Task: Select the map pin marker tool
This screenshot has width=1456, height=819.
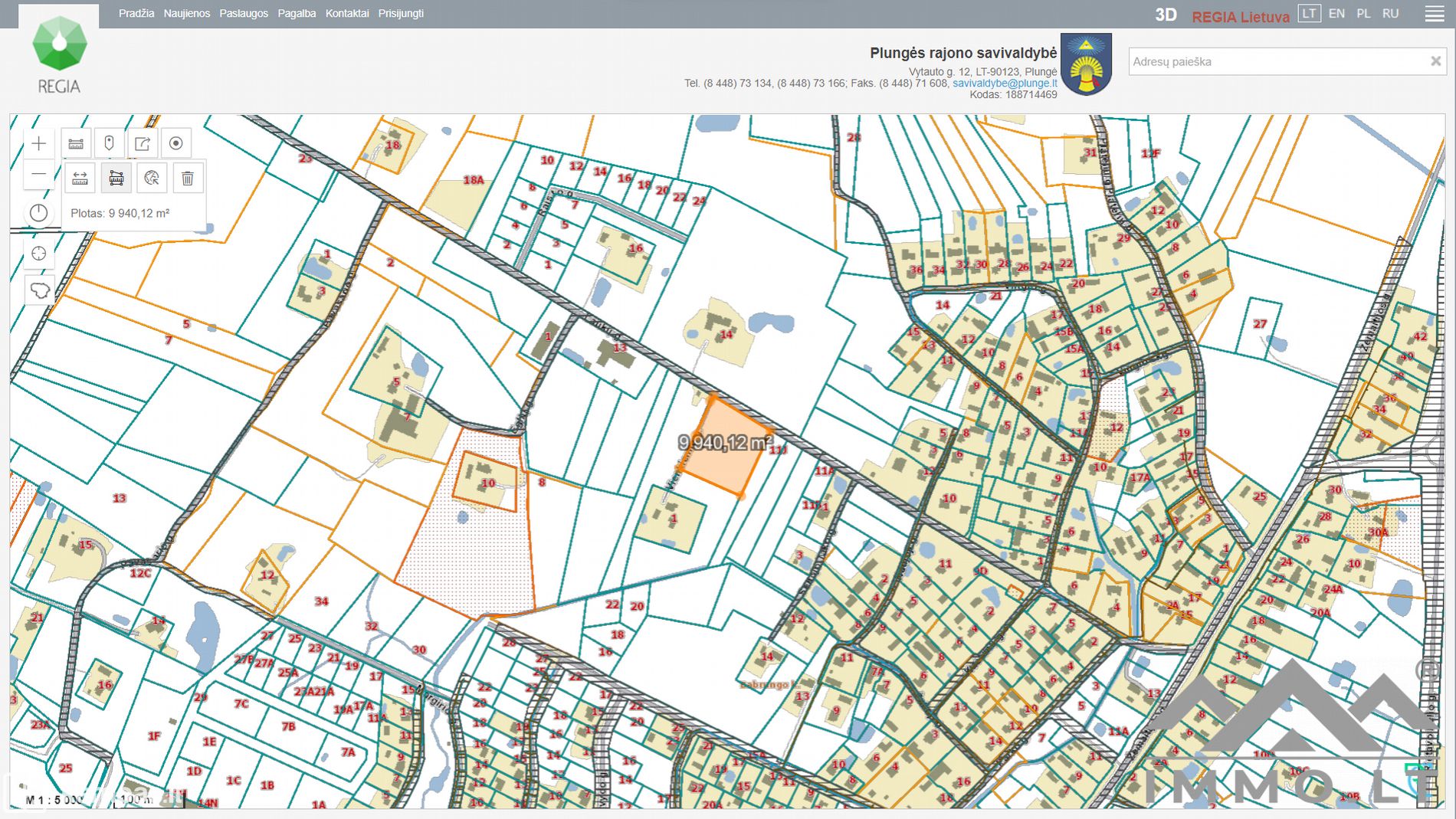Action: (x=109, y=143)
